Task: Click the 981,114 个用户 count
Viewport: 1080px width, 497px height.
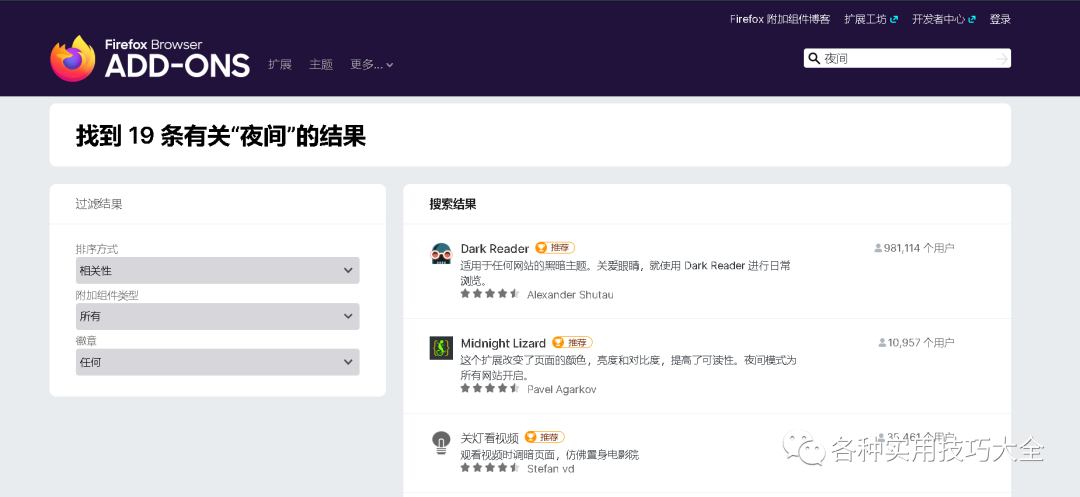Action: pyautogui.click(x=914, y=248)
